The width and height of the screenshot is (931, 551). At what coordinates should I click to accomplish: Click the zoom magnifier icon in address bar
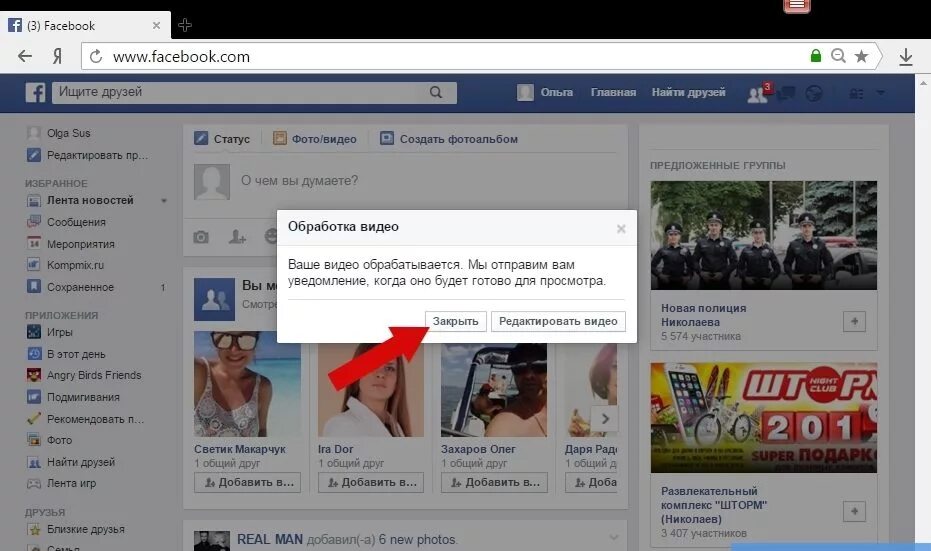(x=838, y=56)
